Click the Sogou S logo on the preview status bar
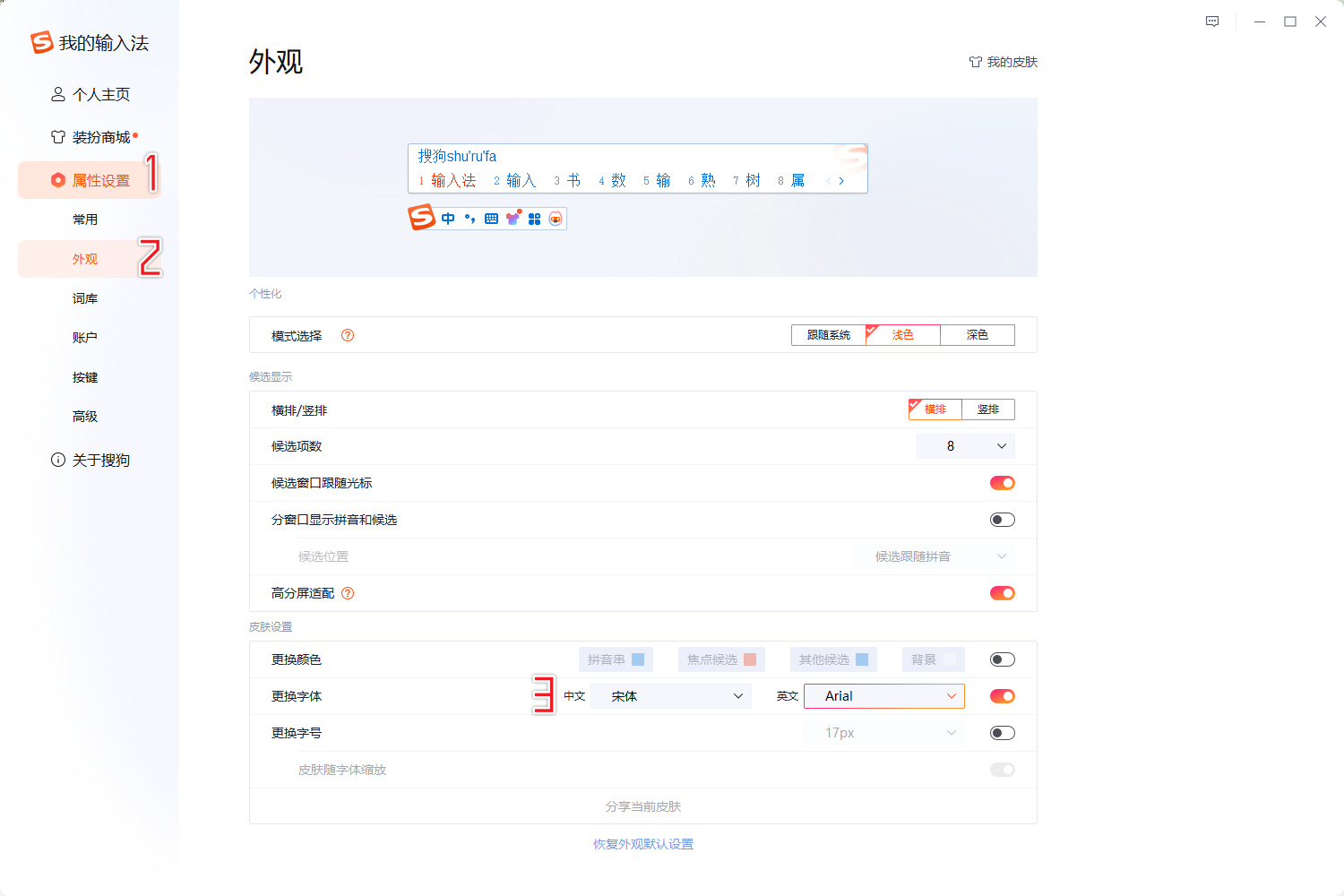Screen dimensions: 1344x896 (421, 218)
